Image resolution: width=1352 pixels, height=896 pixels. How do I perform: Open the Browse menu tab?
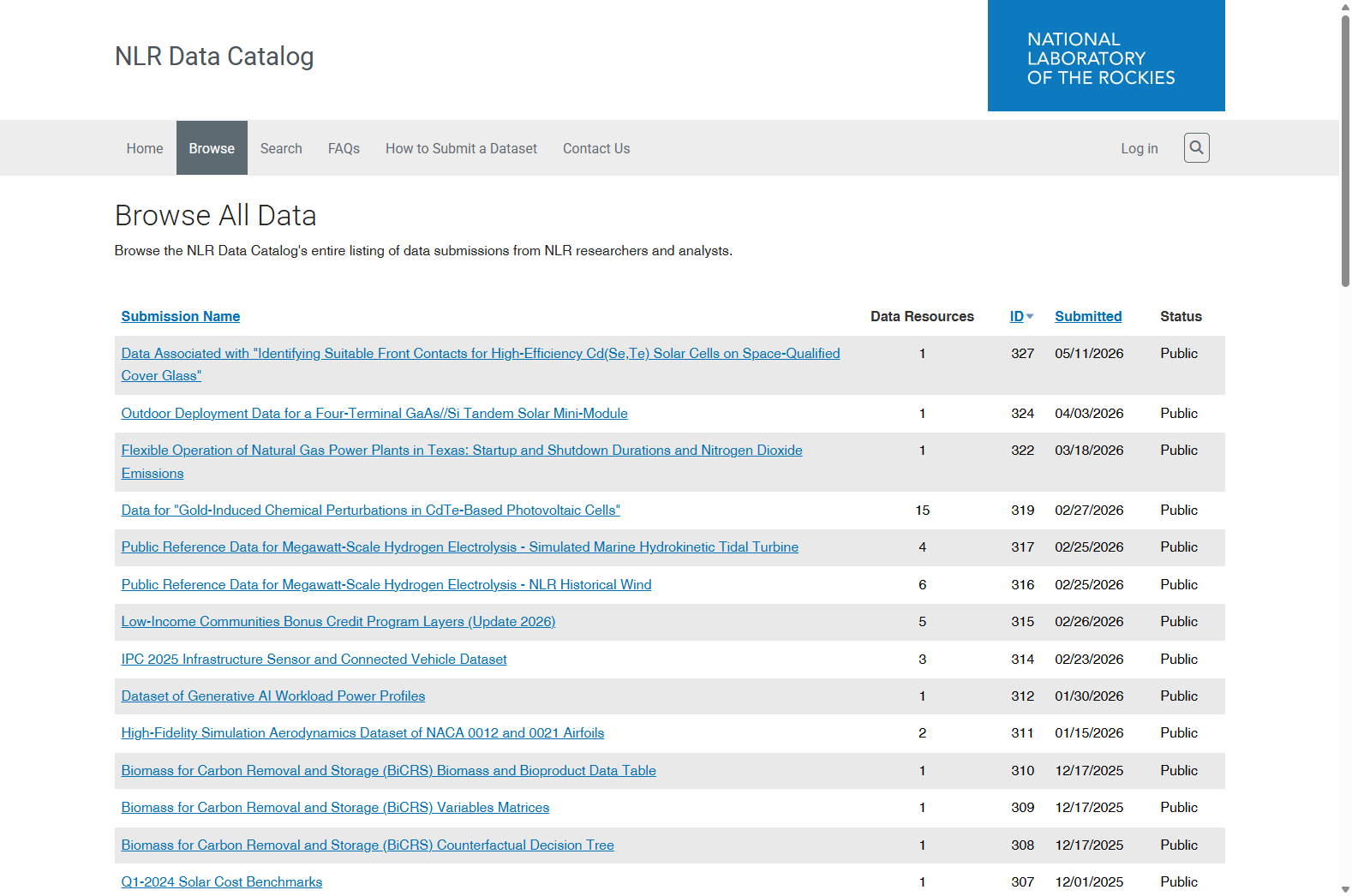pyautogui.click(x=212, y=148)
